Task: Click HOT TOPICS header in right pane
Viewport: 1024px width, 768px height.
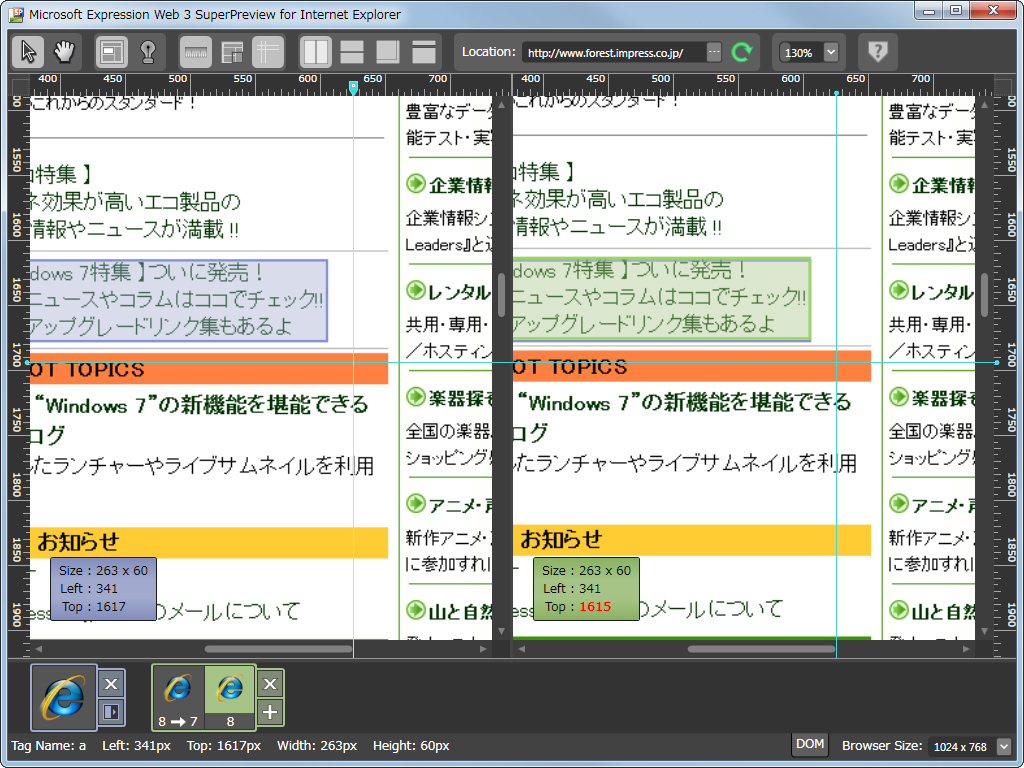Action: 692,366
